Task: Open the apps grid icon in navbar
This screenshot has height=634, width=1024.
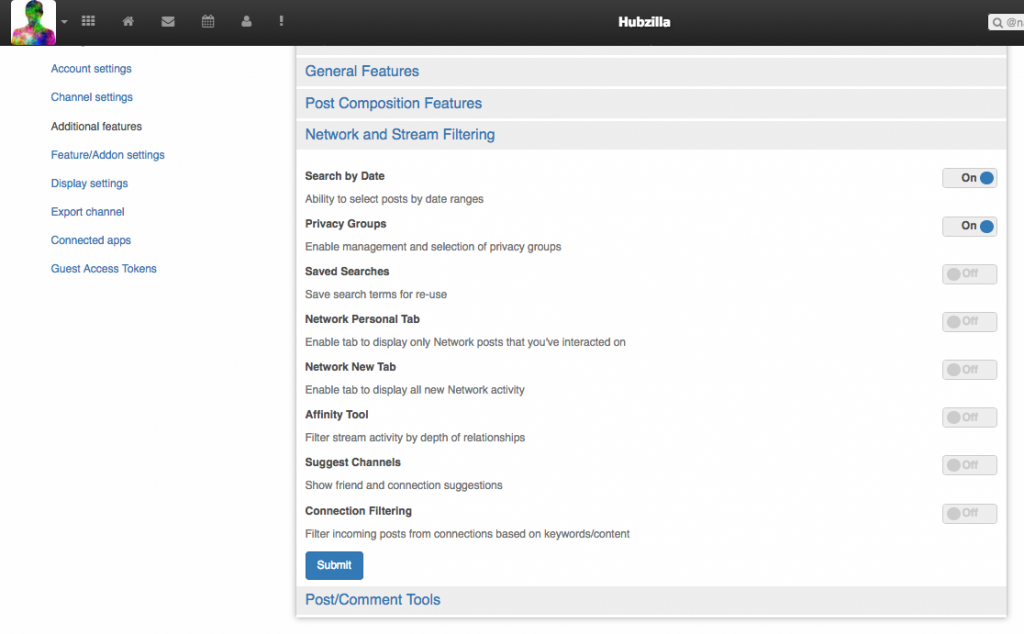Action: pos(88,21)
